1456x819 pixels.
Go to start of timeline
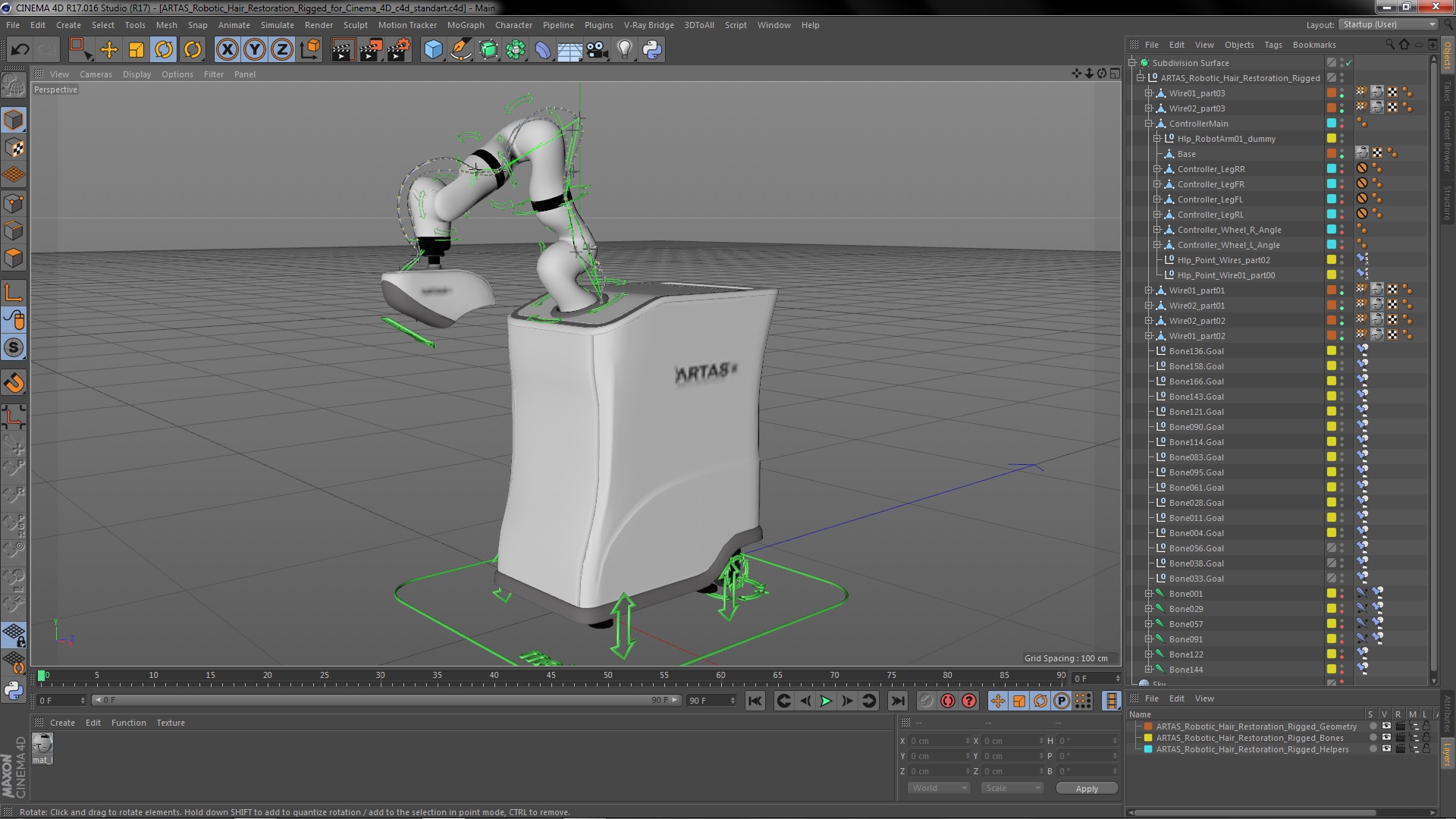coord(755,701)
